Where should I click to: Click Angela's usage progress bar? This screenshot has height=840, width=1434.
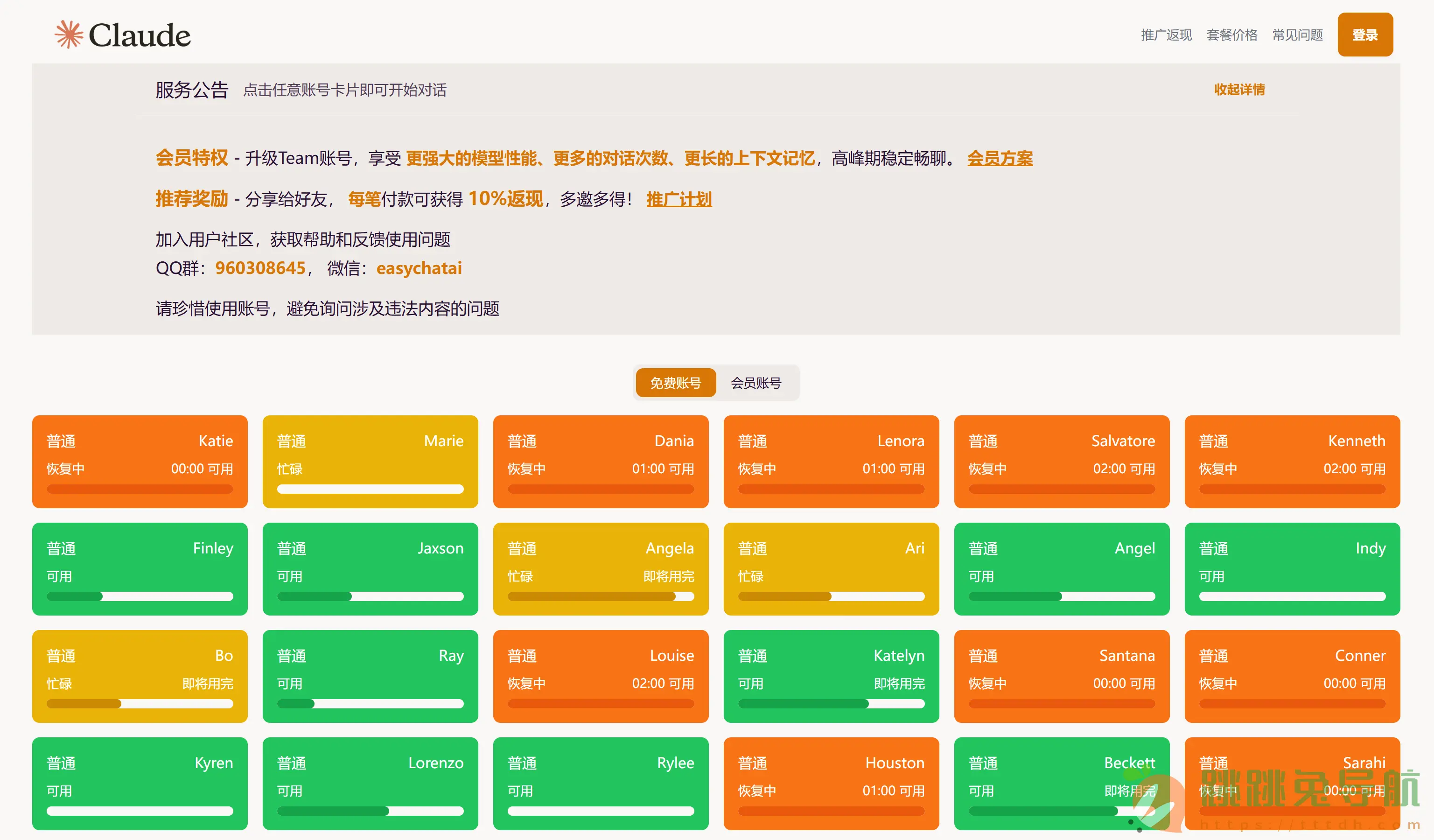601,597
